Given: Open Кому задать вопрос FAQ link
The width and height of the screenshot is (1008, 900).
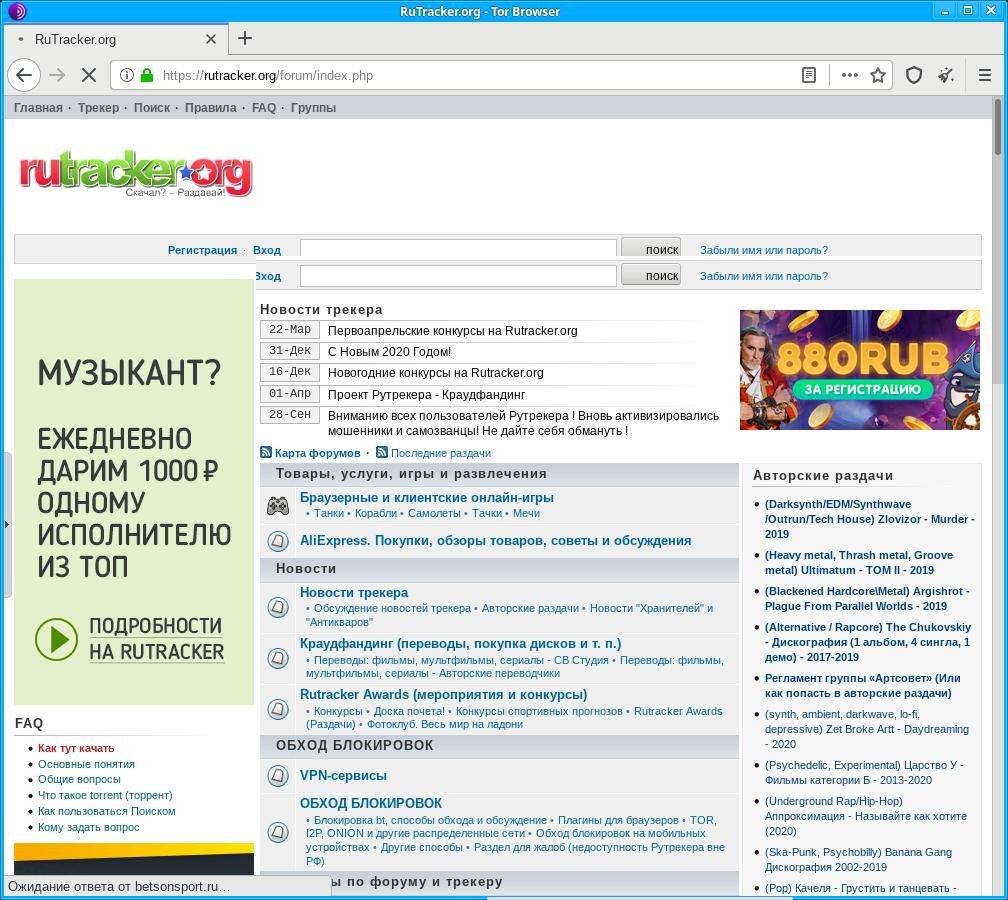Looking at the screenshot, I should (x=88, y=827).
